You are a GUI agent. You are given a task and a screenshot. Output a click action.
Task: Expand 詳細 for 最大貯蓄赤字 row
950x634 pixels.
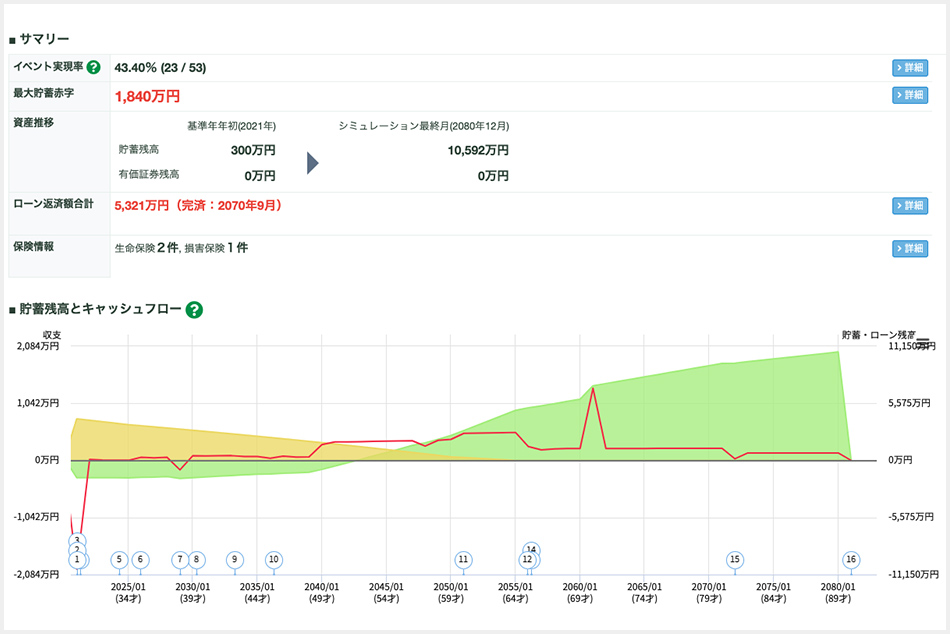pos(909,95)
